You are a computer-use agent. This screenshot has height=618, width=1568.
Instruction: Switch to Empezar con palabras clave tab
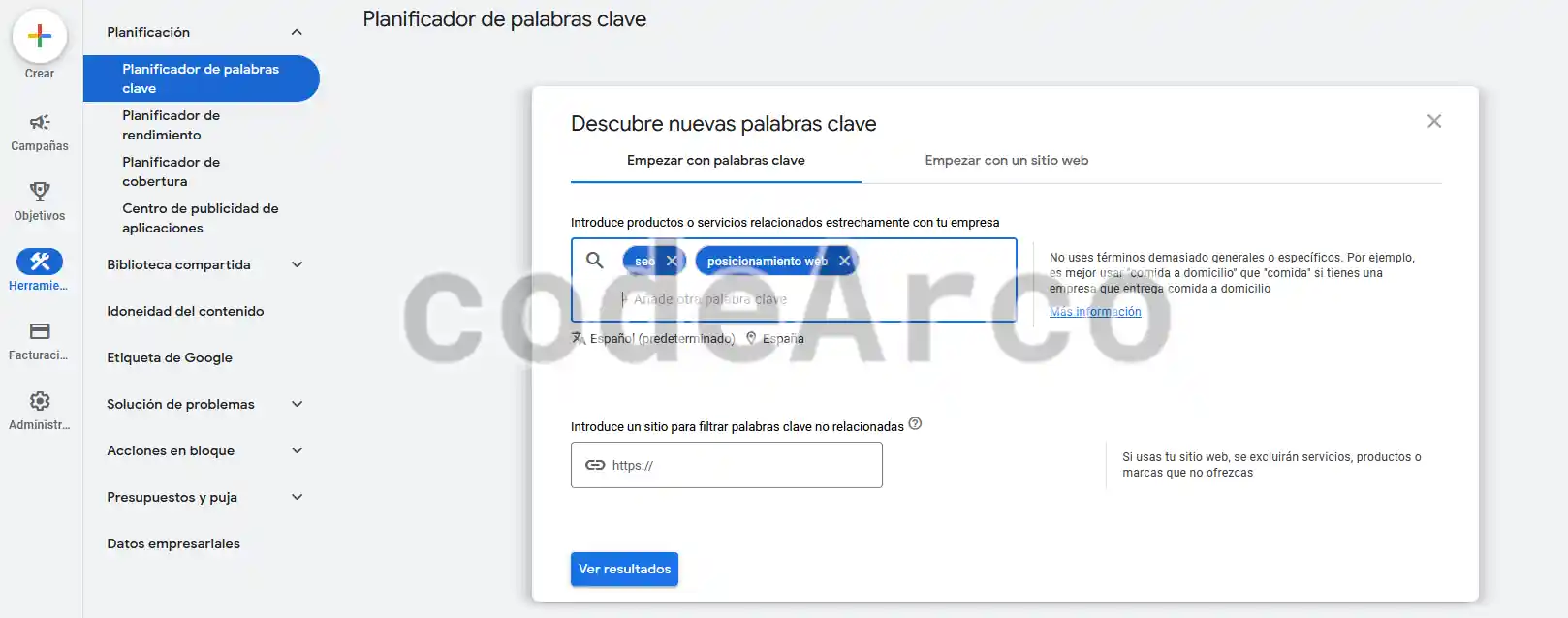coord(716,161)
